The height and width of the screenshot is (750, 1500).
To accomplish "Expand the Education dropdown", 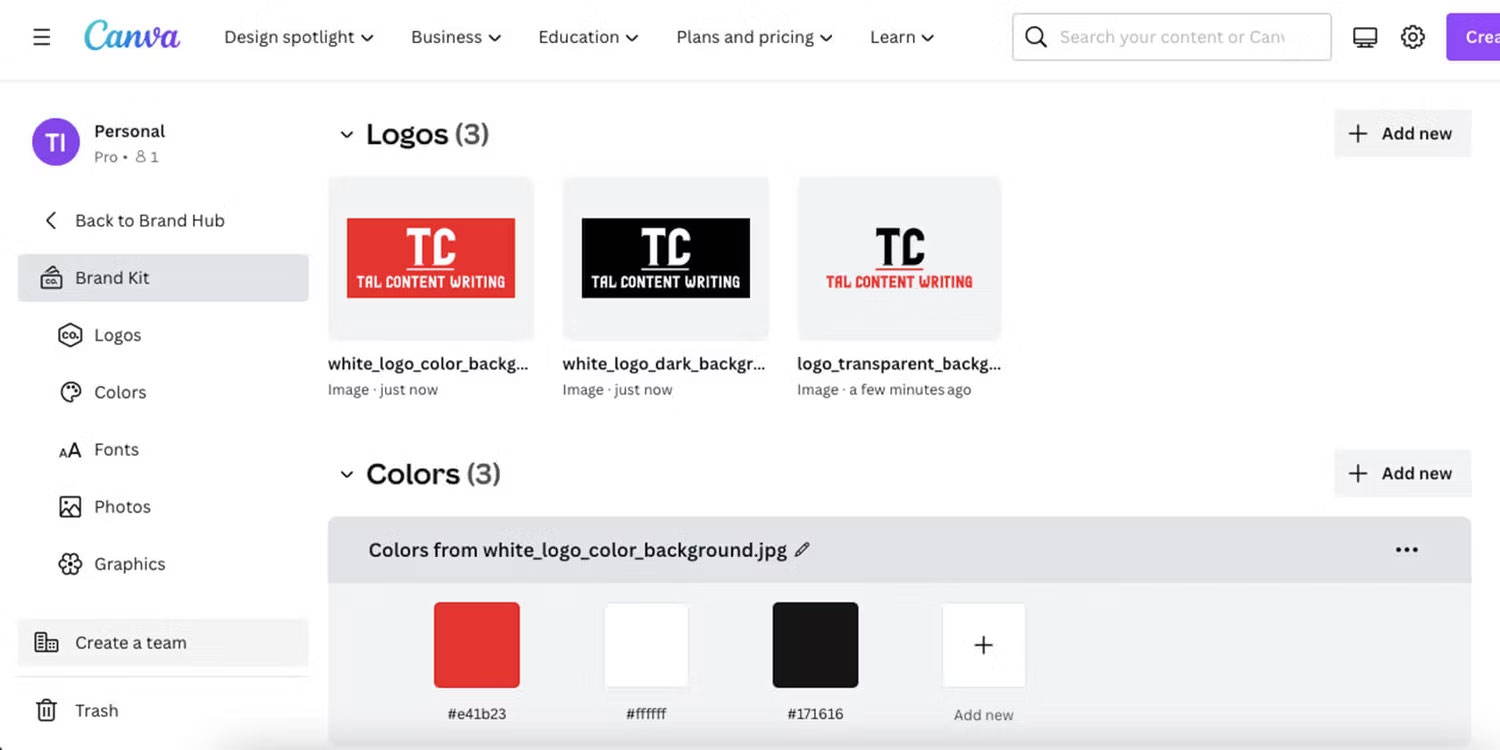I will click(588, 37).
